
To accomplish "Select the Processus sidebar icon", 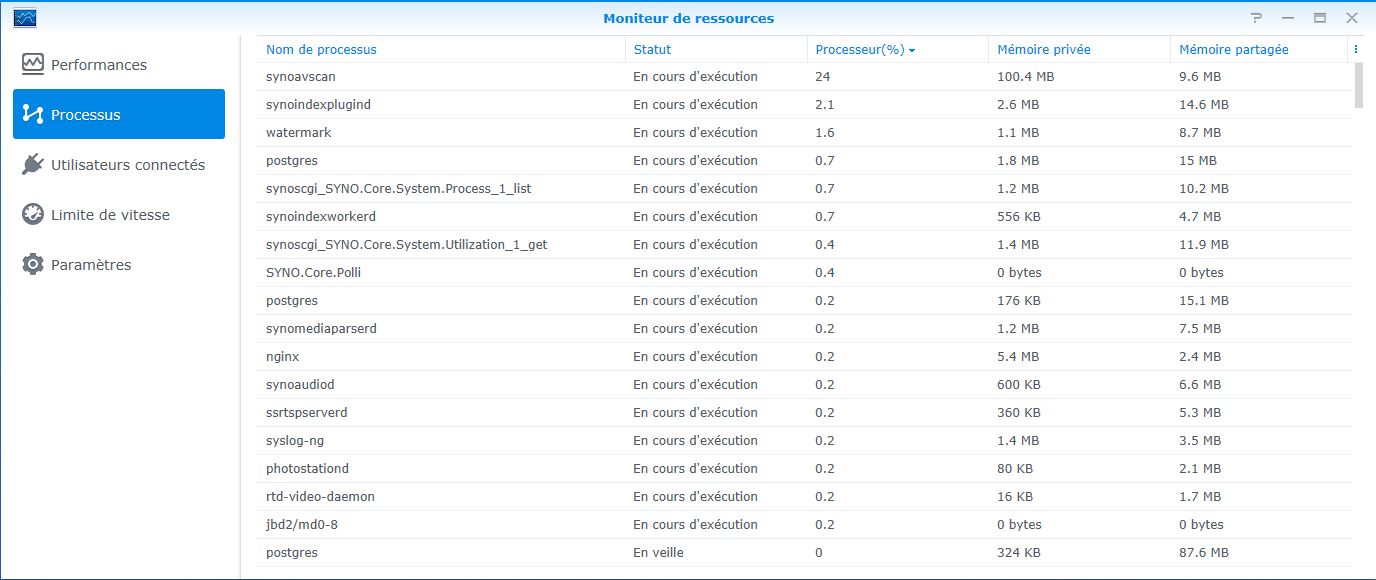I will point(33,114).
